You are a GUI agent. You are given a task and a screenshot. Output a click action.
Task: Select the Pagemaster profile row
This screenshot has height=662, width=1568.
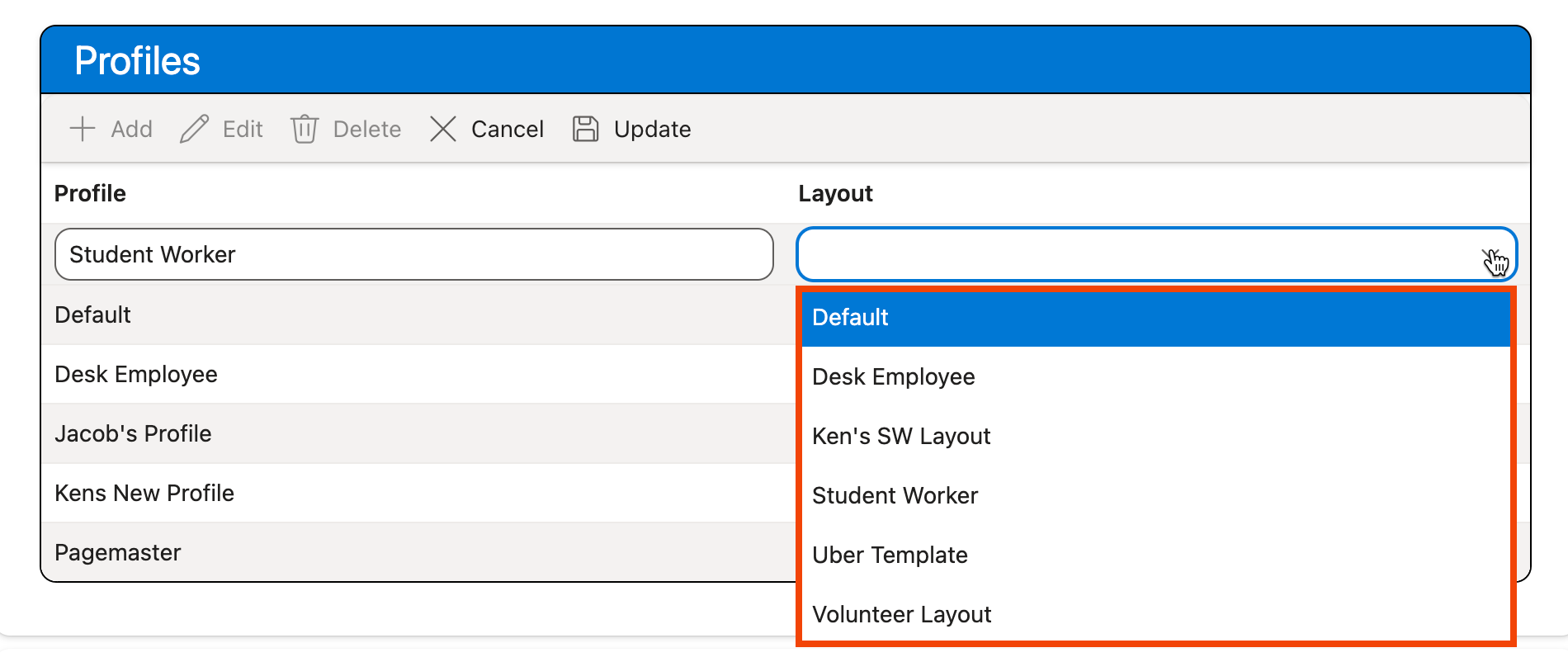(118, 553)
